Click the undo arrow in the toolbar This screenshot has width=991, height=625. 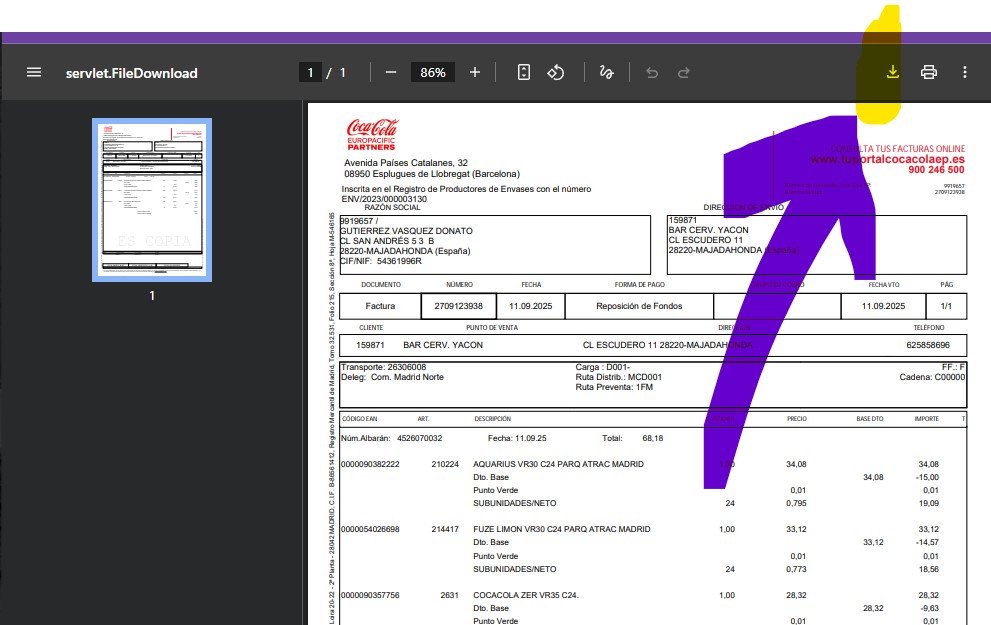click(652, 73)
